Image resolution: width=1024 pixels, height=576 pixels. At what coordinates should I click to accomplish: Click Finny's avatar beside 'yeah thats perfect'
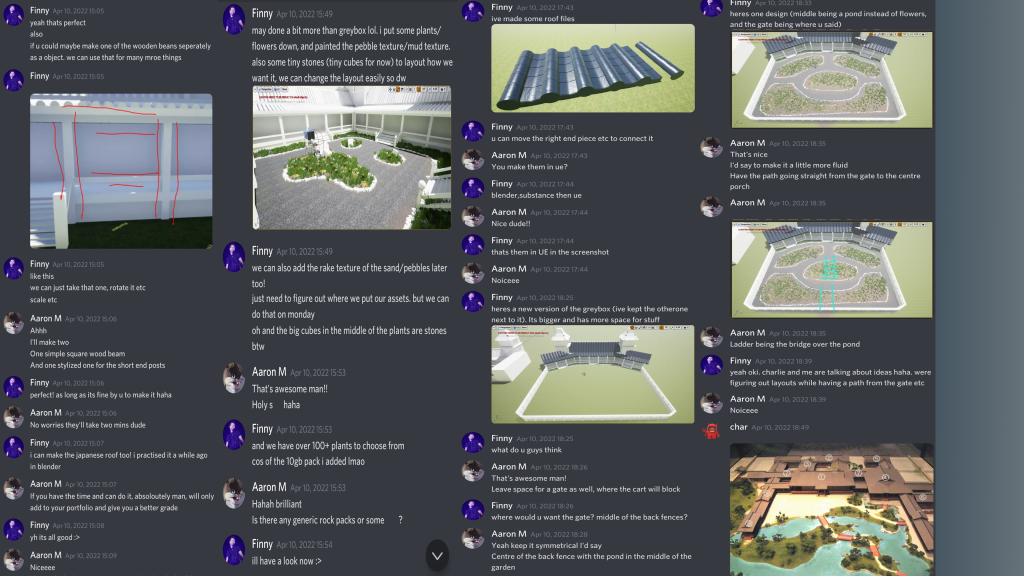[x=14, y=14]
